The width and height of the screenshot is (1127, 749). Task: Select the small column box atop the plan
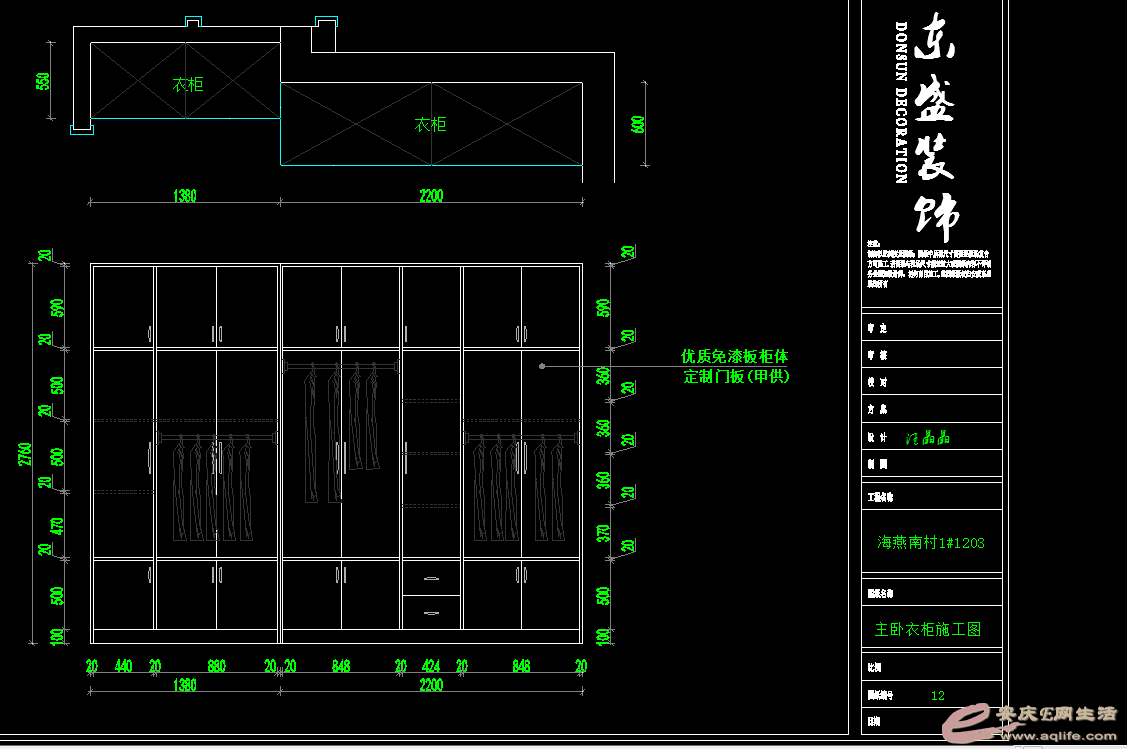[x=323, y=36]
